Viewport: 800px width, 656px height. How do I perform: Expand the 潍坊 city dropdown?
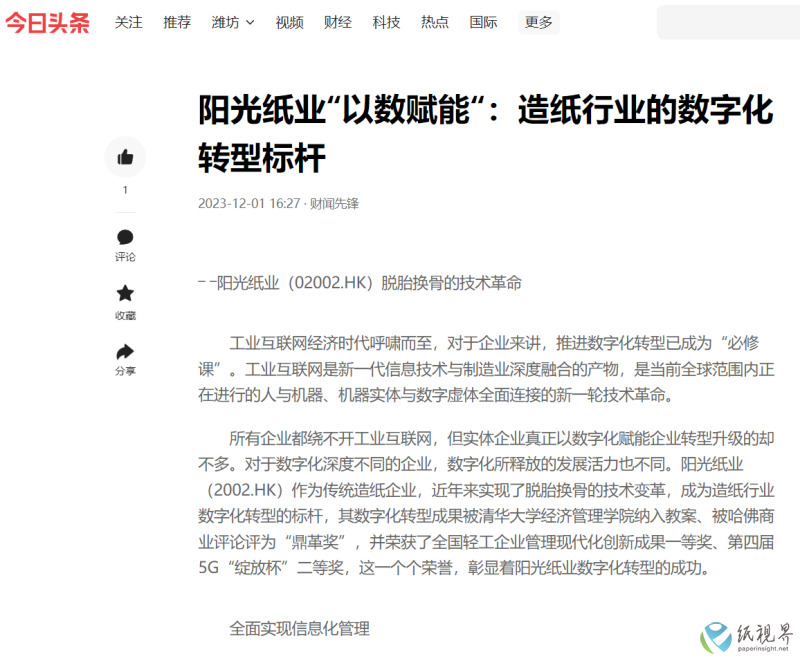pos(233,22)
